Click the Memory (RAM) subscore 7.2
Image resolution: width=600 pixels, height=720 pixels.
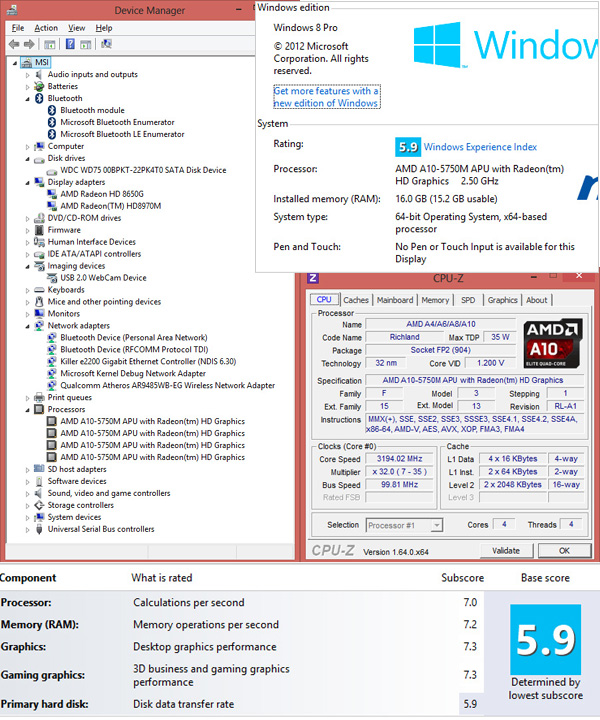pyautogui.click(x=470, y=624)
